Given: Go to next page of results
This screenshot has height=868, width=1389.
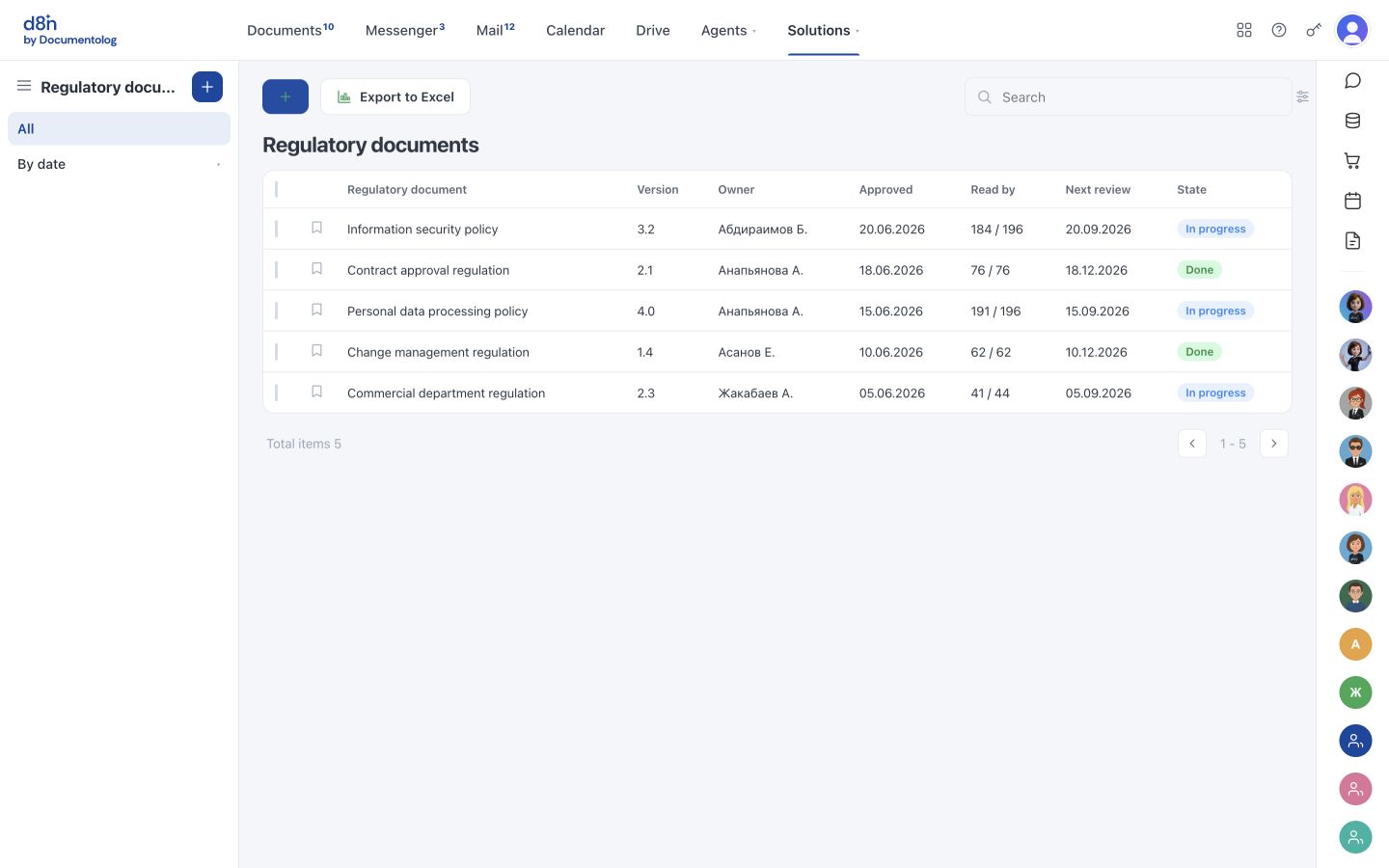Looking at the screenshot, I should click(1274, 444).
